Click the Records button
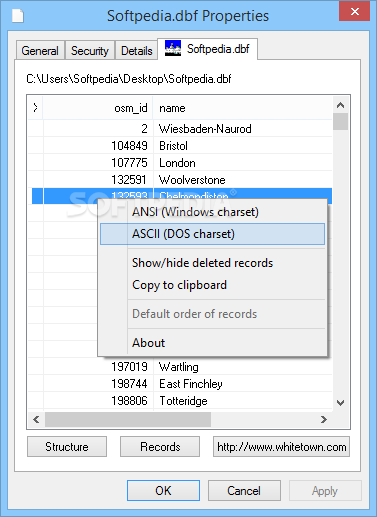377x517 pixels. (x=160, y=447)
